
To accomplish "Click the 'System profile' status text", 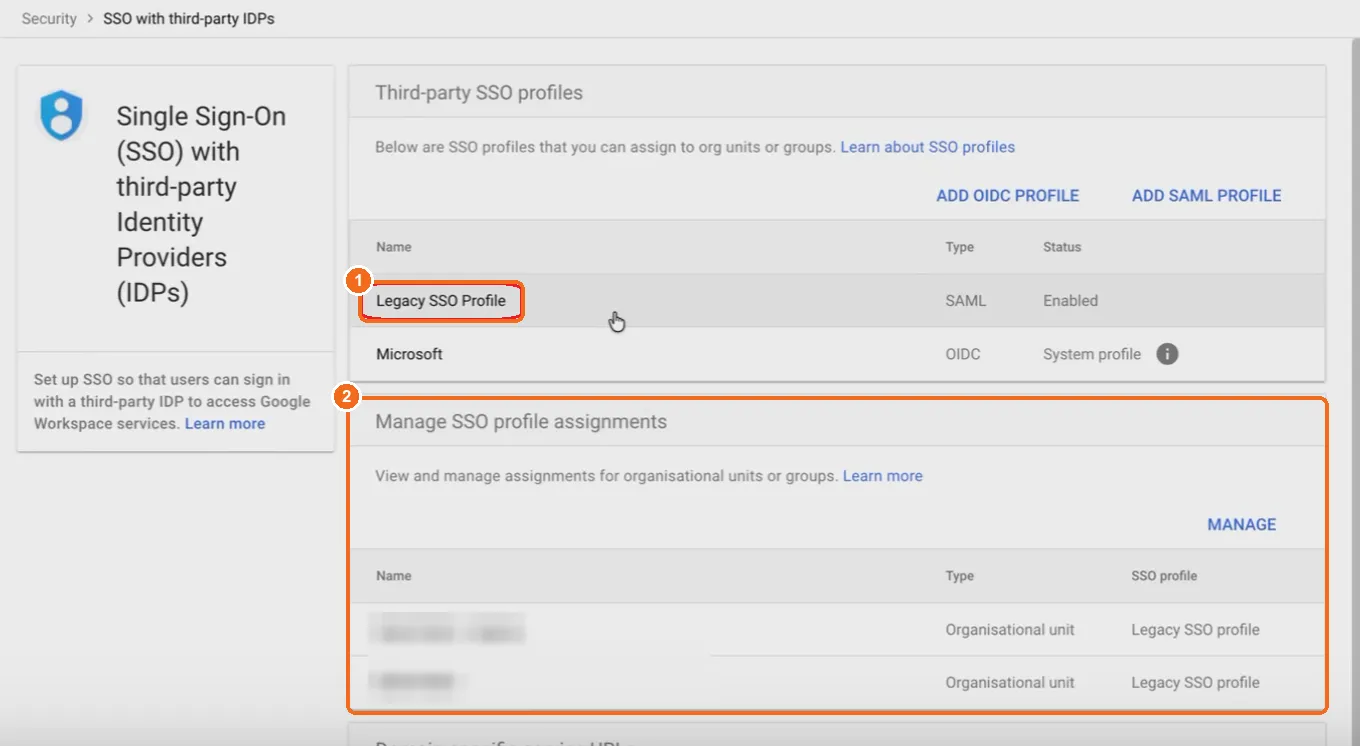I will pyautogui.click(x=1092, y=354).
